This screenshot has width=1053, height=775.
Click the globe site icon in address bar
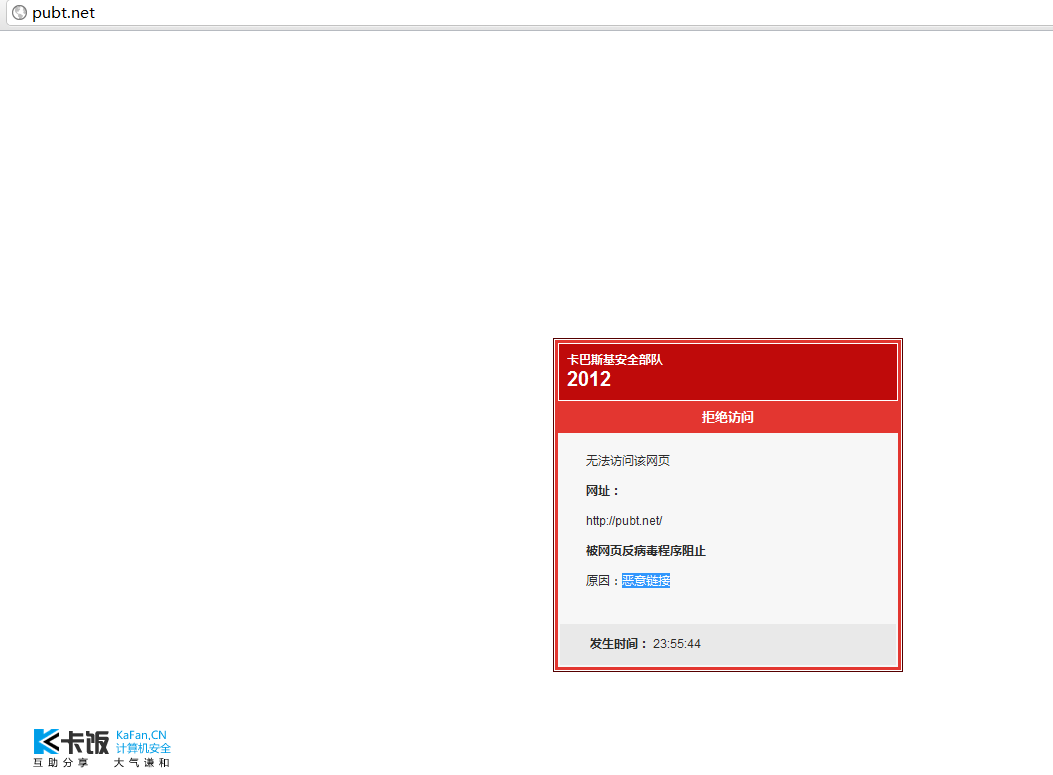[19, 13]
